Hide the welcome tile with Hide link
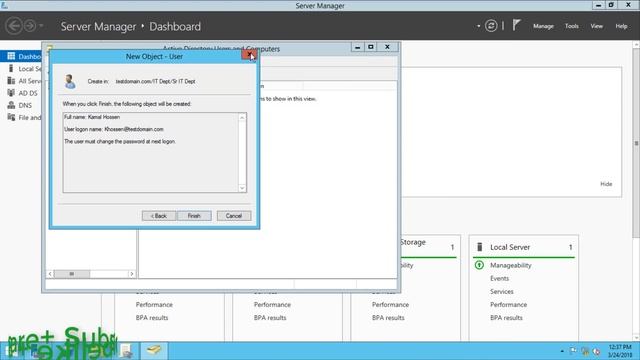 click(x=606, y=184)
